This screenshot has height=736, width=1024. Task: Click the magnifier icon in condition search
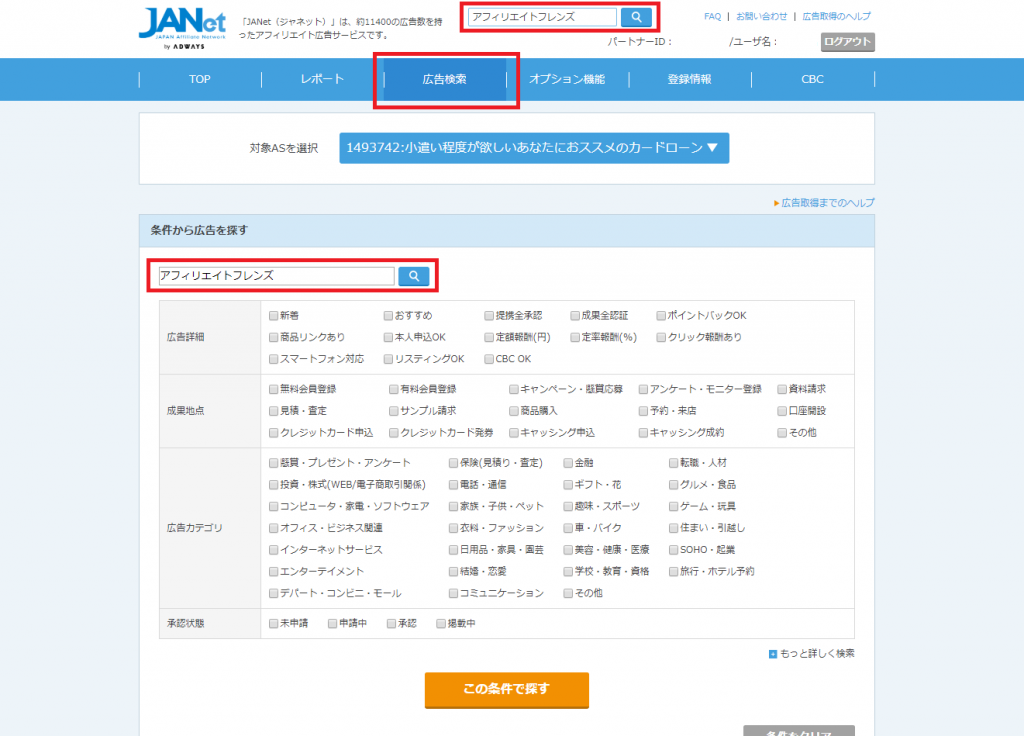[x=414, y=276]
